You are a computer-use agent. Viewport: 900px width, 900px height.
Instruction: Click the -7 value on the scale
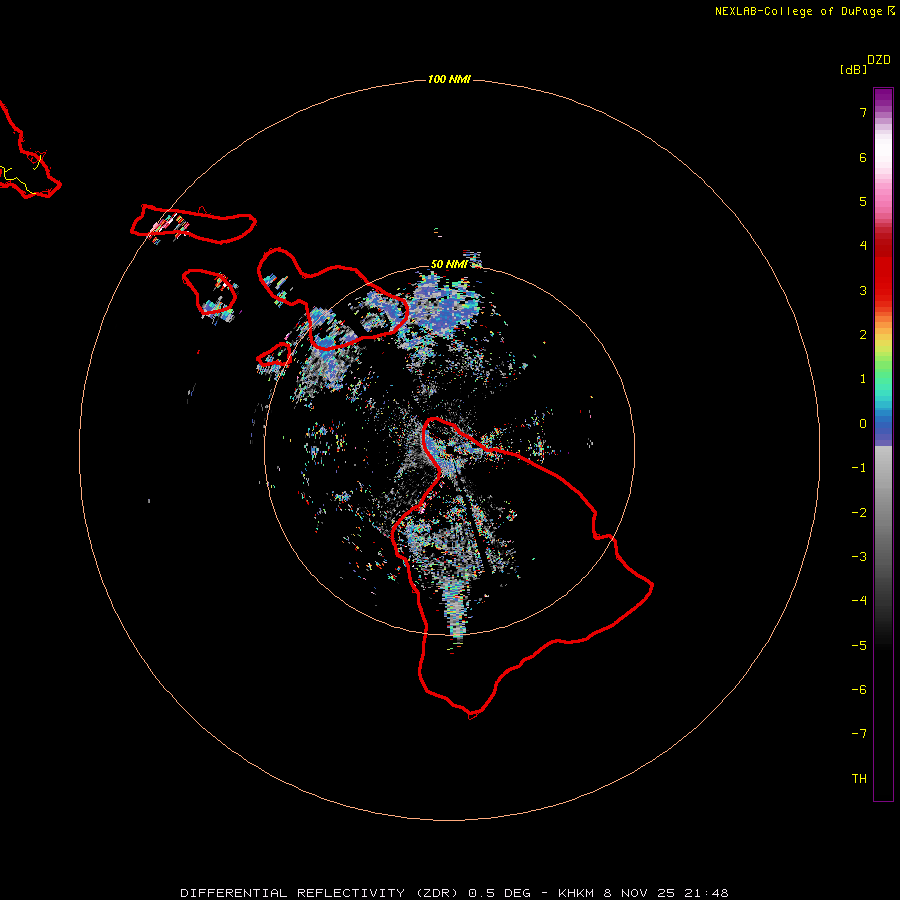[859, 734]
